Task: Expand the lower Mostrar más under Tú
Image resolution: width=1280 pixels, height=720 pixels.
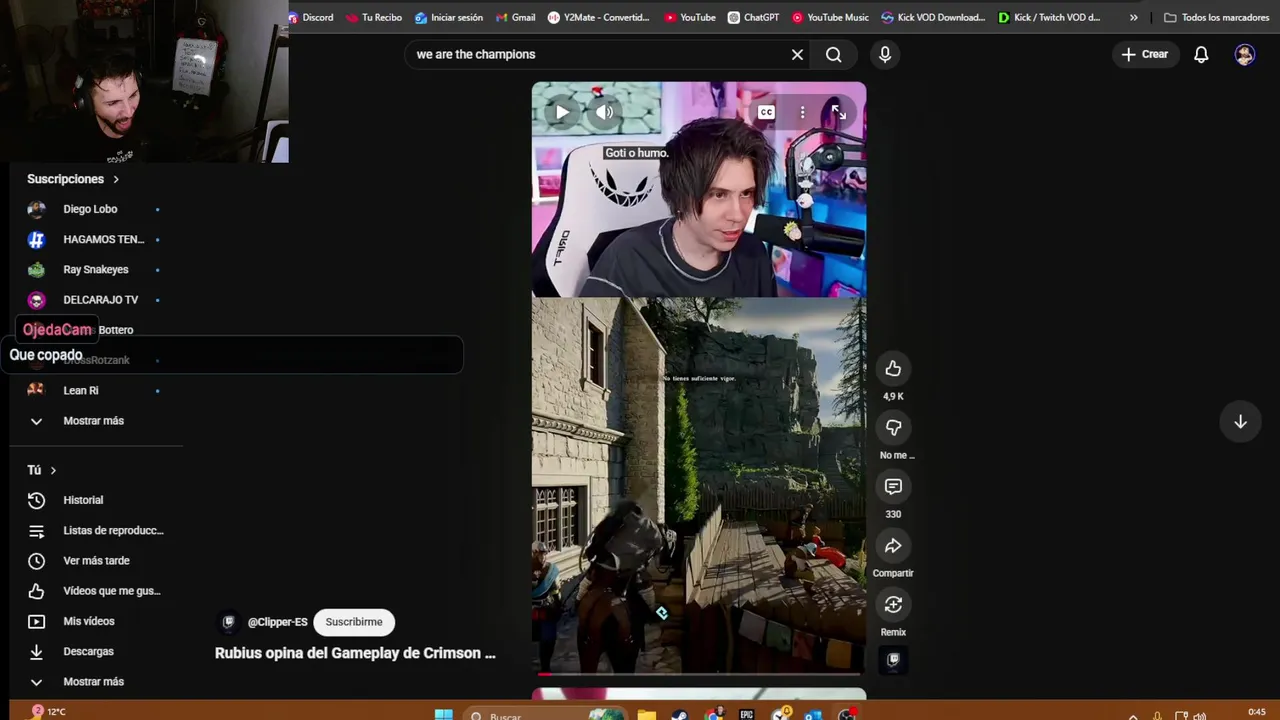Action: [x=94, y=682]
